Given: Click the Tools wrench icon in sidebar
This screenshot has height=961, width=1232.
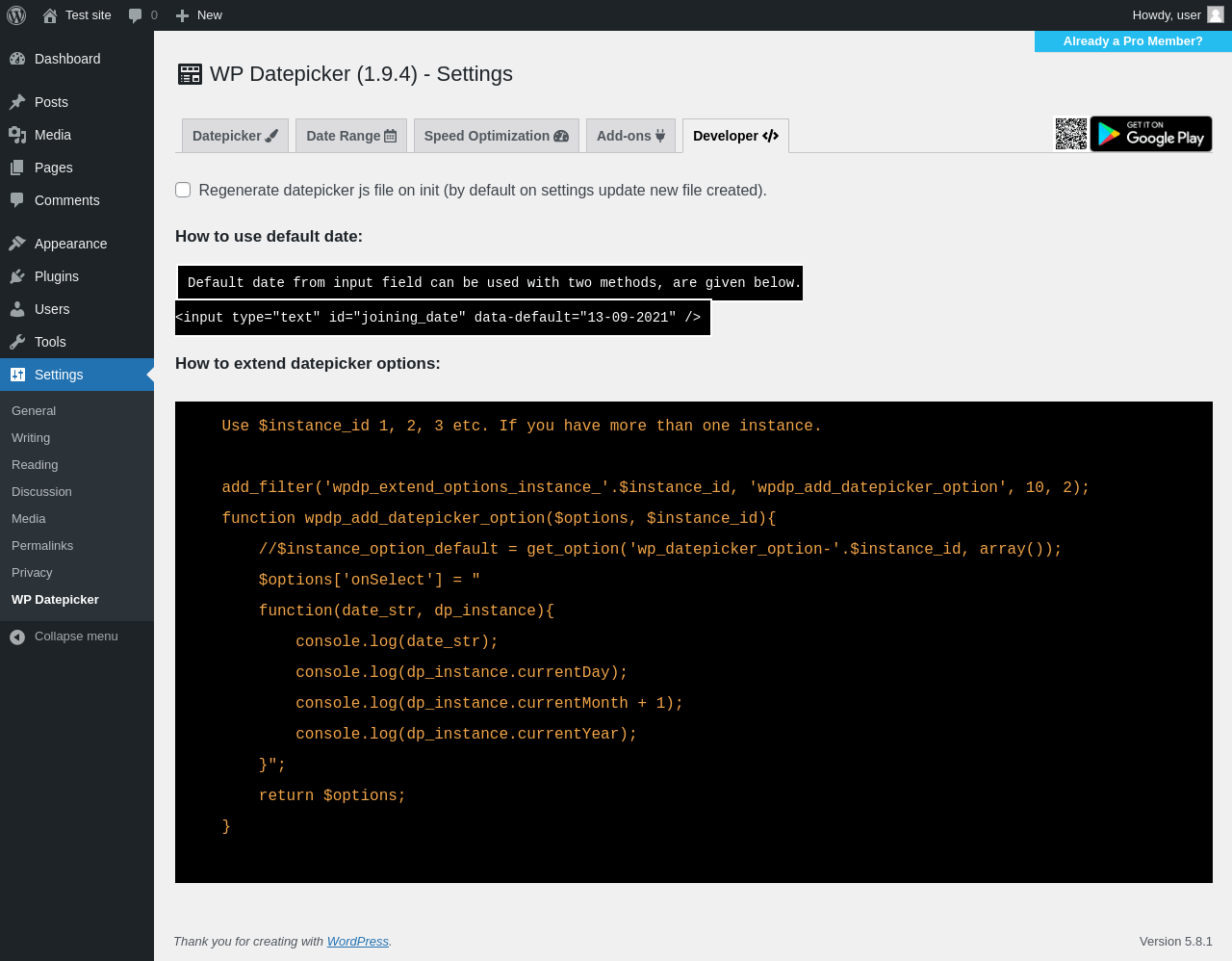Looking at the screenshot, I should 17,342.
